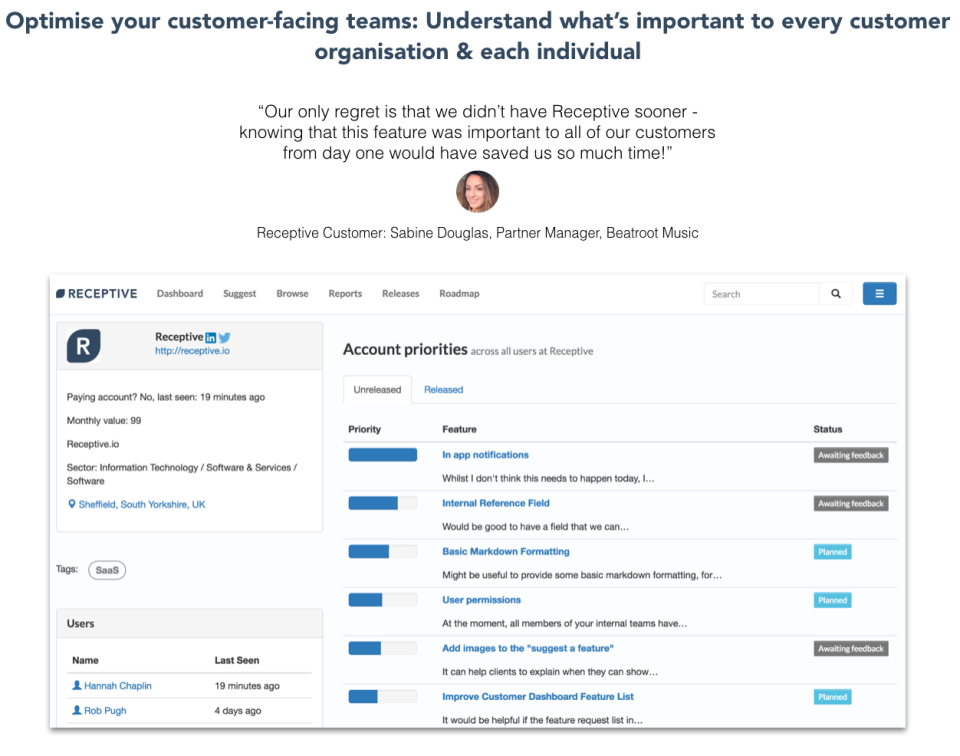This screenshot has height=756, width=960.
Task: Open Sheffield, South Yorkshire, UK location link
Action: click(142, 504)
